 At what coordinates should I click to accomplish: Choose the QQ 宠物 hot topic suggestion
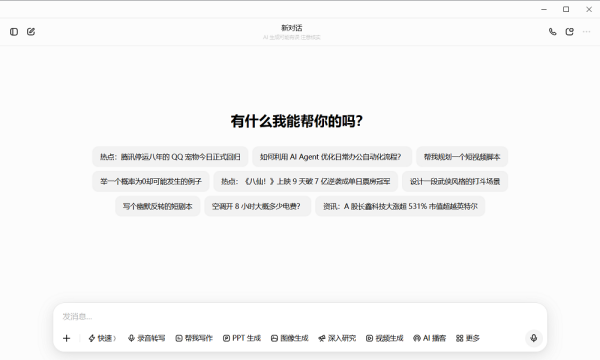pyautogui.click(x=170, y=157)
